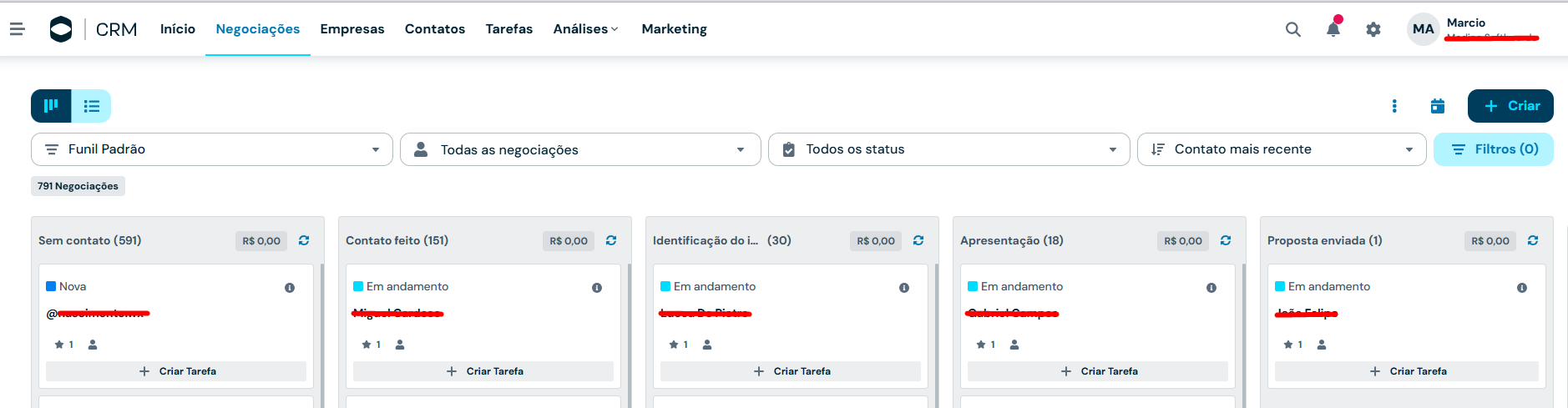The height and width of the screenshot is (408, 1568).
Task: Switch to kanban board view
Action: click(x=51, y=106)
